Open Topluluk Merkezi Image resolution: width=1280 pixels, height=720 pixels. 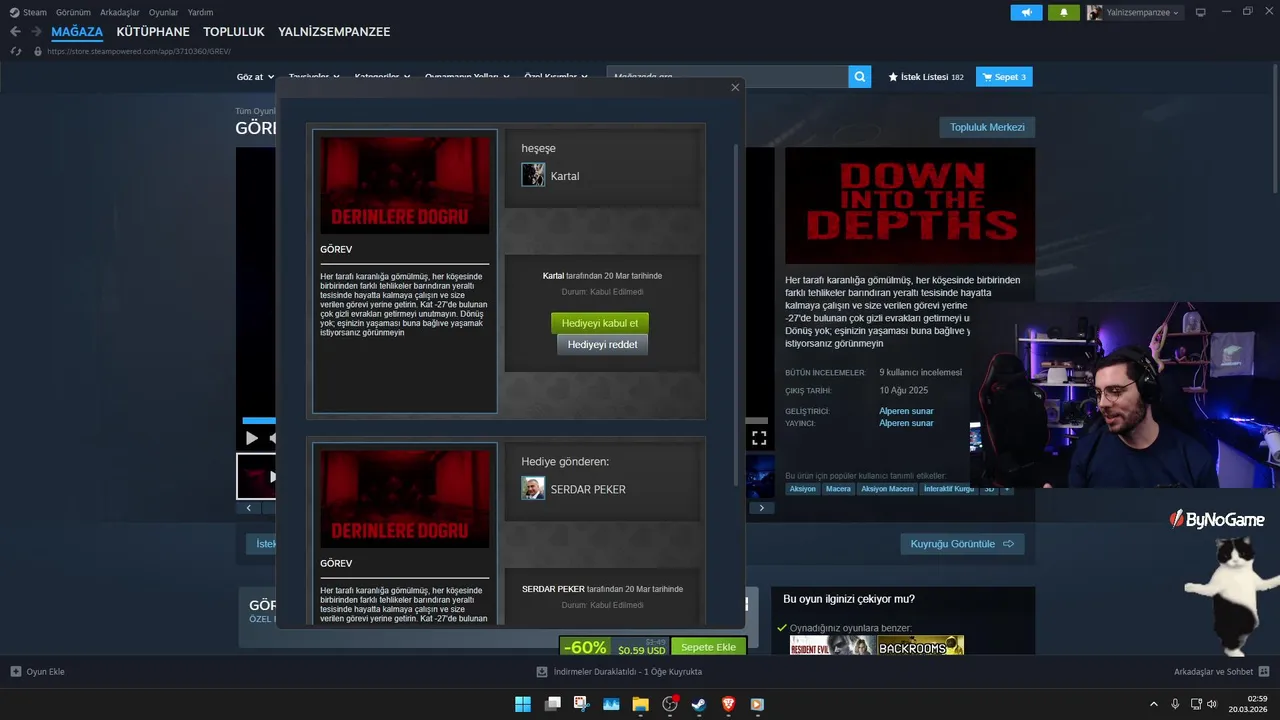(x=987, y=127)
